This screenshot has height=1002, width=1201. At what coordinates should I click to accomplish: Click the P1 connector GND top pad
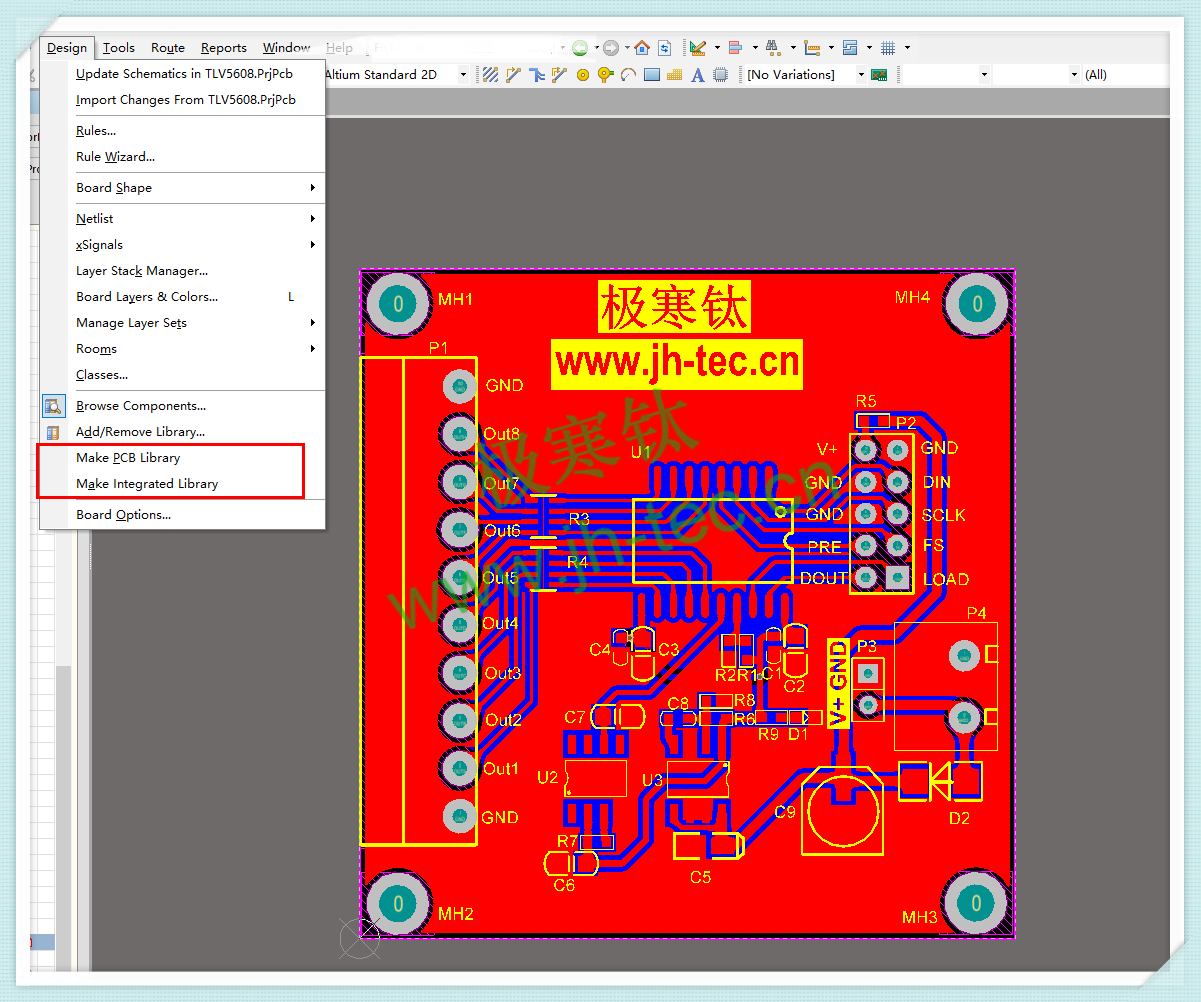point(460,386)
